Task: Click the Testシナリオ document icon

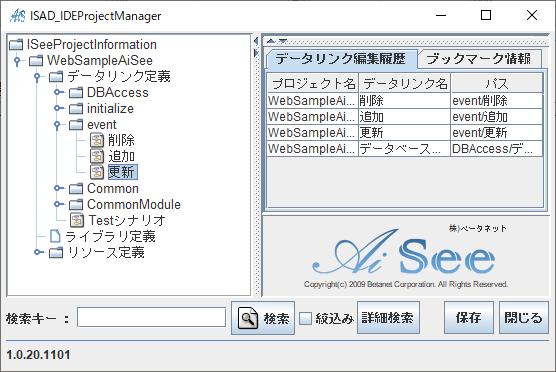Action: pos(77,220)
